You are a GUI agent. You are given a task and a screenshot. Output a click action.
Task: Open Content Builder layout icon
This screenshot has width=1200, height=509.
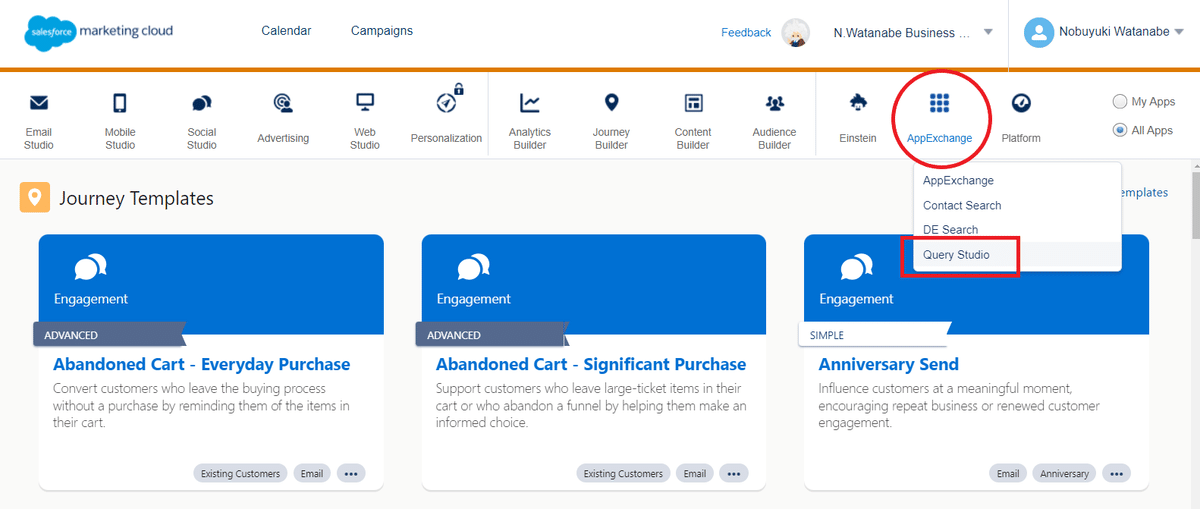693,103
